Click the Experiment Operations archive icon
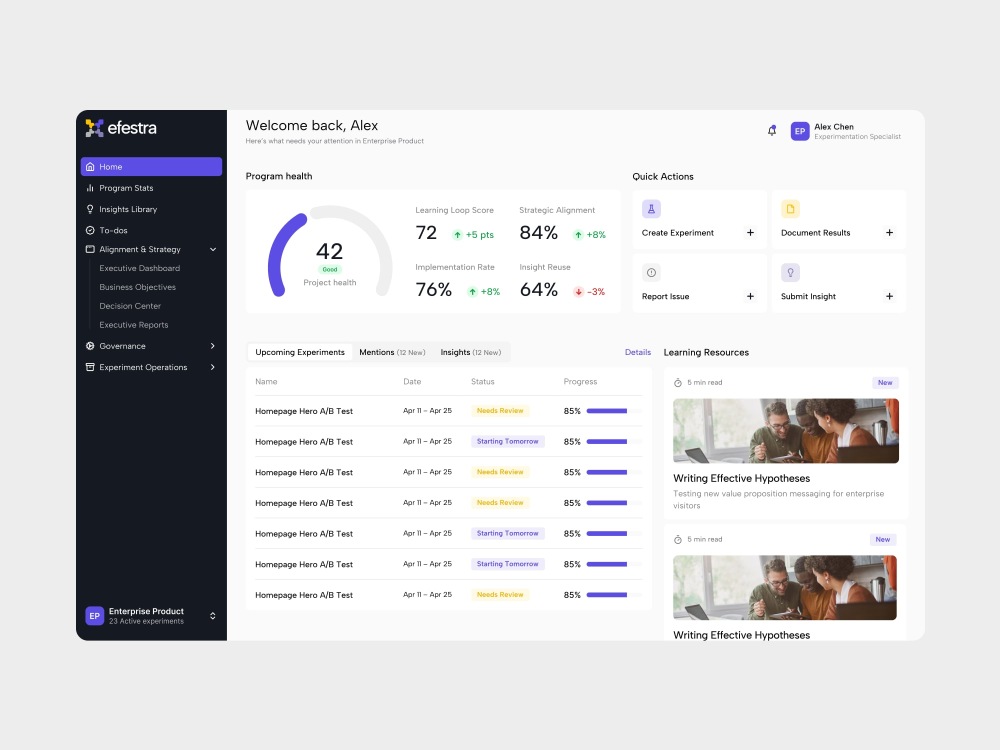1000x750 pixels. pyautogui.click(x=90, y=367)
